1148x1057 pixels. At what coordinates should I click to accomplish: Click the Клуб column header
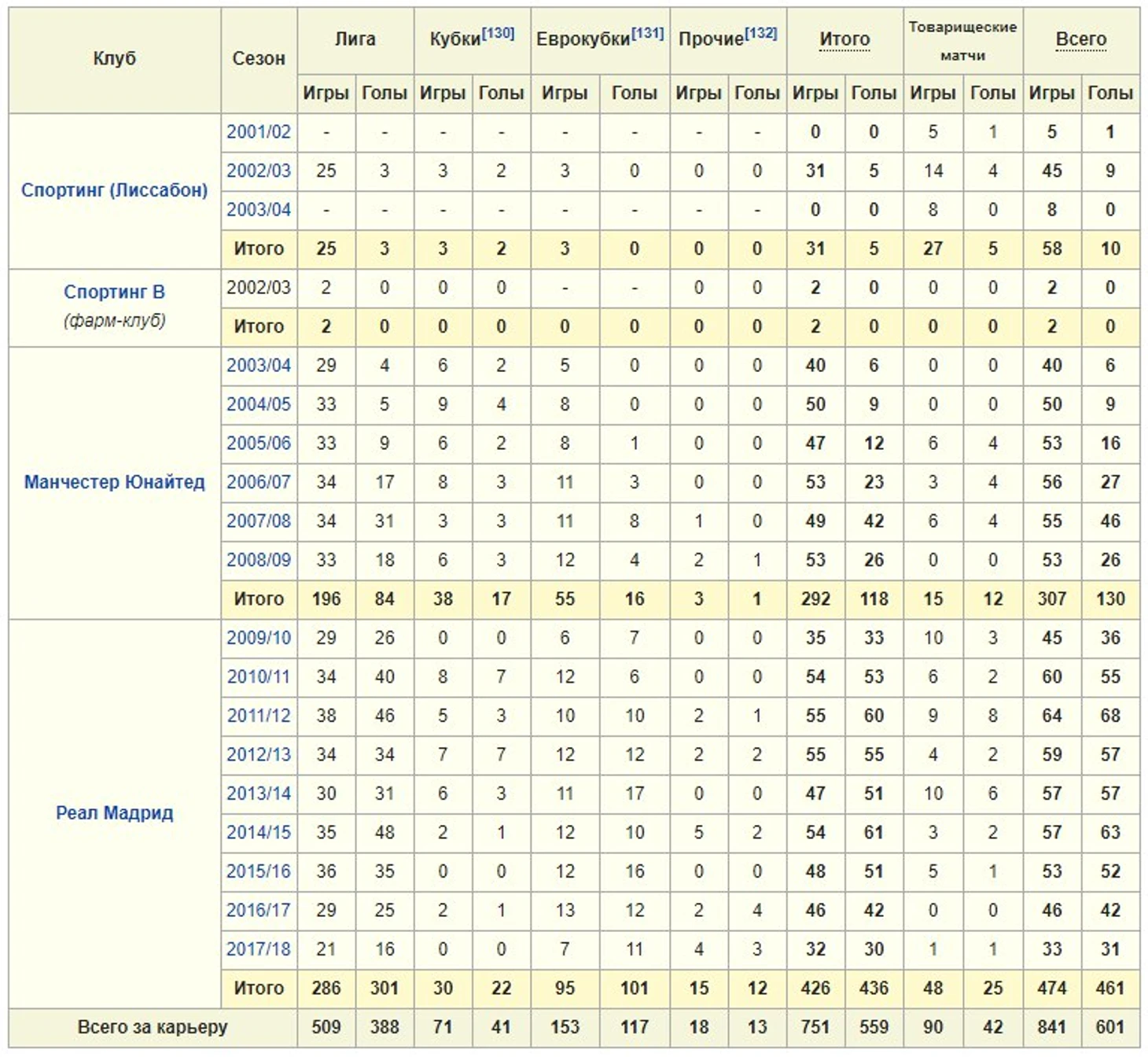pyautogui.click(x=115, y=59)
